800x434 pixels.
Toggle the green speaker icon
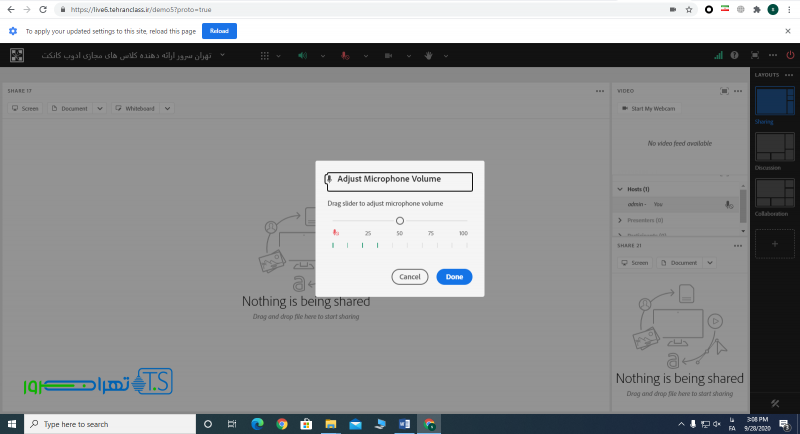tap(302, 55)
